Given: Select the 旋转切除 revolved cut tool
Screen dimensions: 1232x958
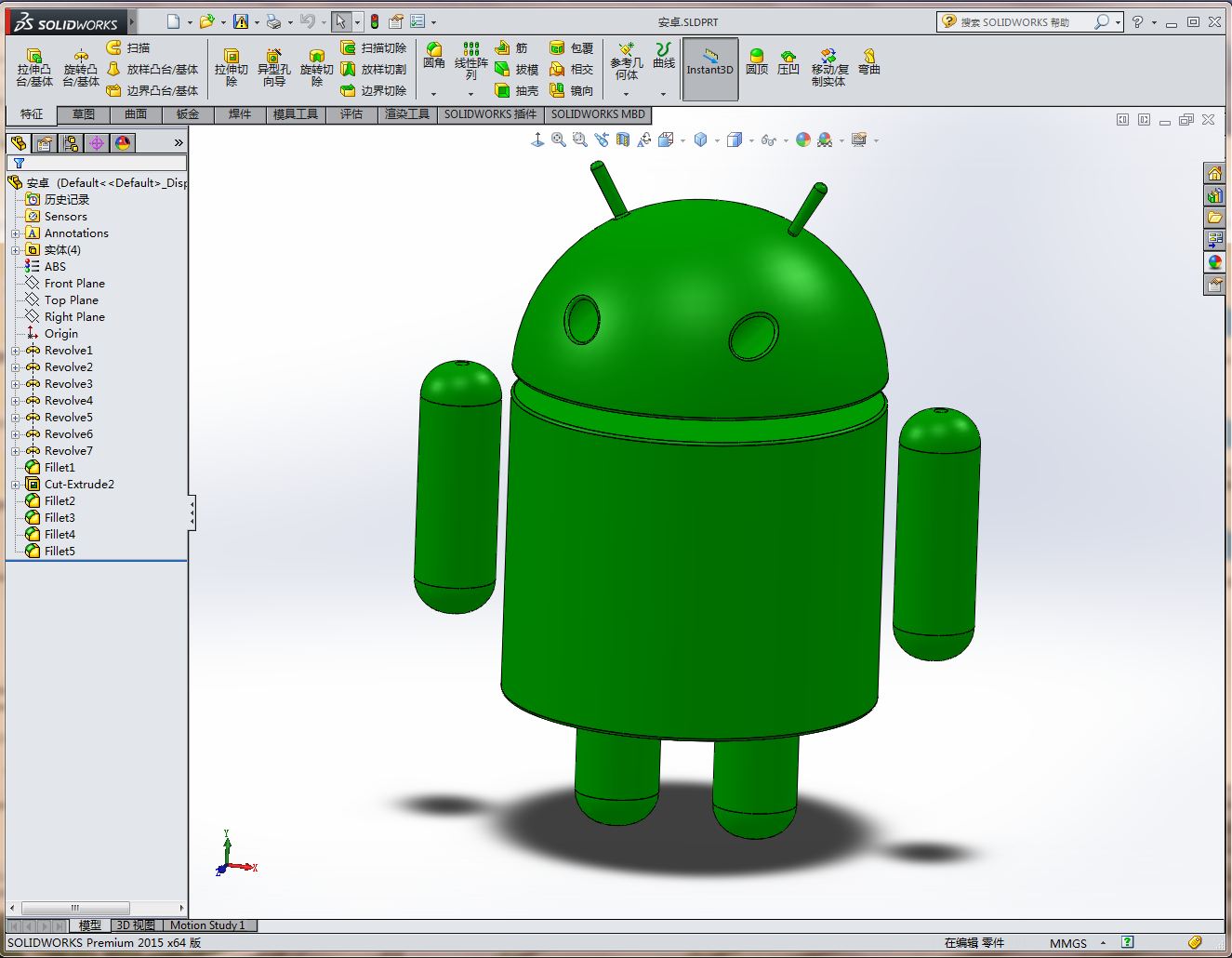Looking at the screenshot, I should pyautogui.click(x=316, y=68).
